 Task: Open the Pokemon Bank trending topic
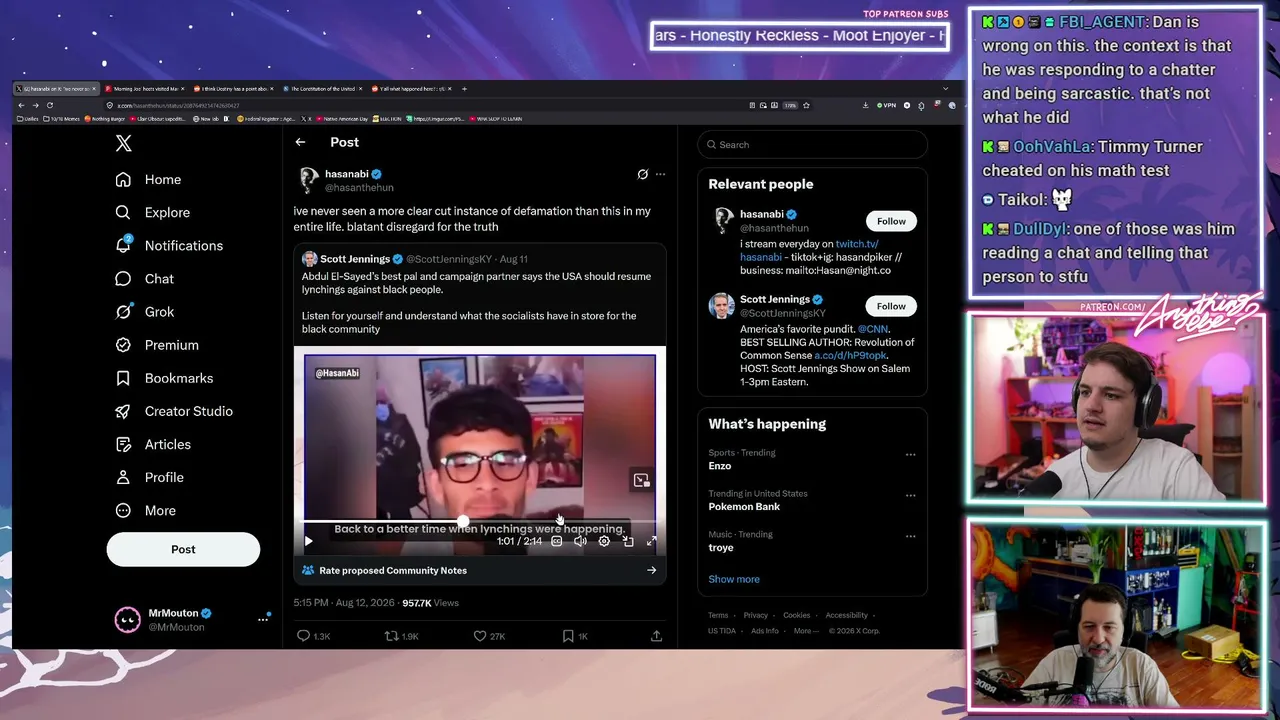pyautogui.click(x=744, y=506)
